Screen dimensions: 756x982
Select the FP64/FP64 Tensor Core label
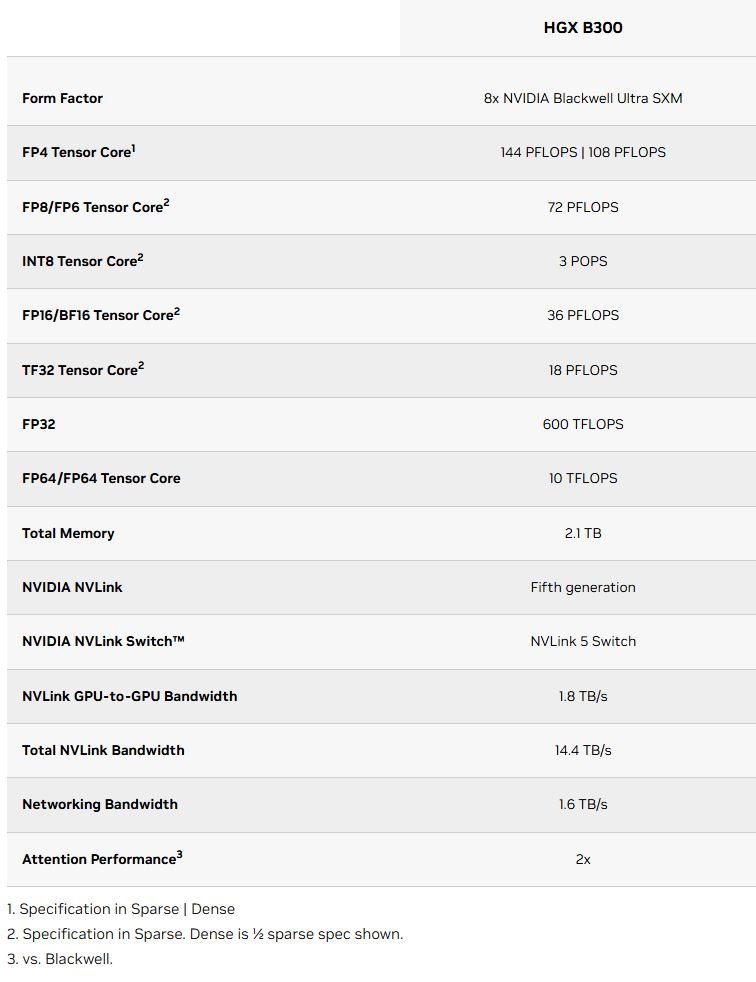point(101,478)
